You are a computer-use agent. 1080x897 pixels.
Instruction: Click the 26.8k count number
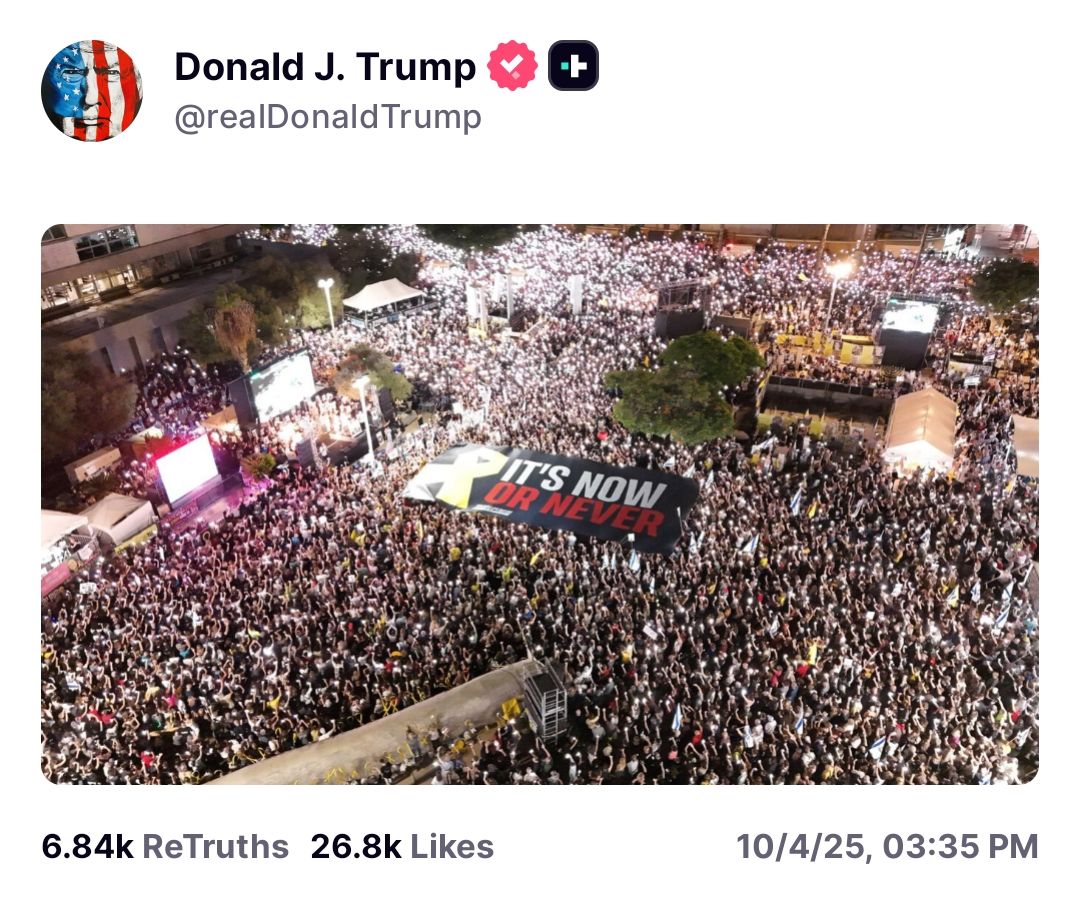(356, 846)
